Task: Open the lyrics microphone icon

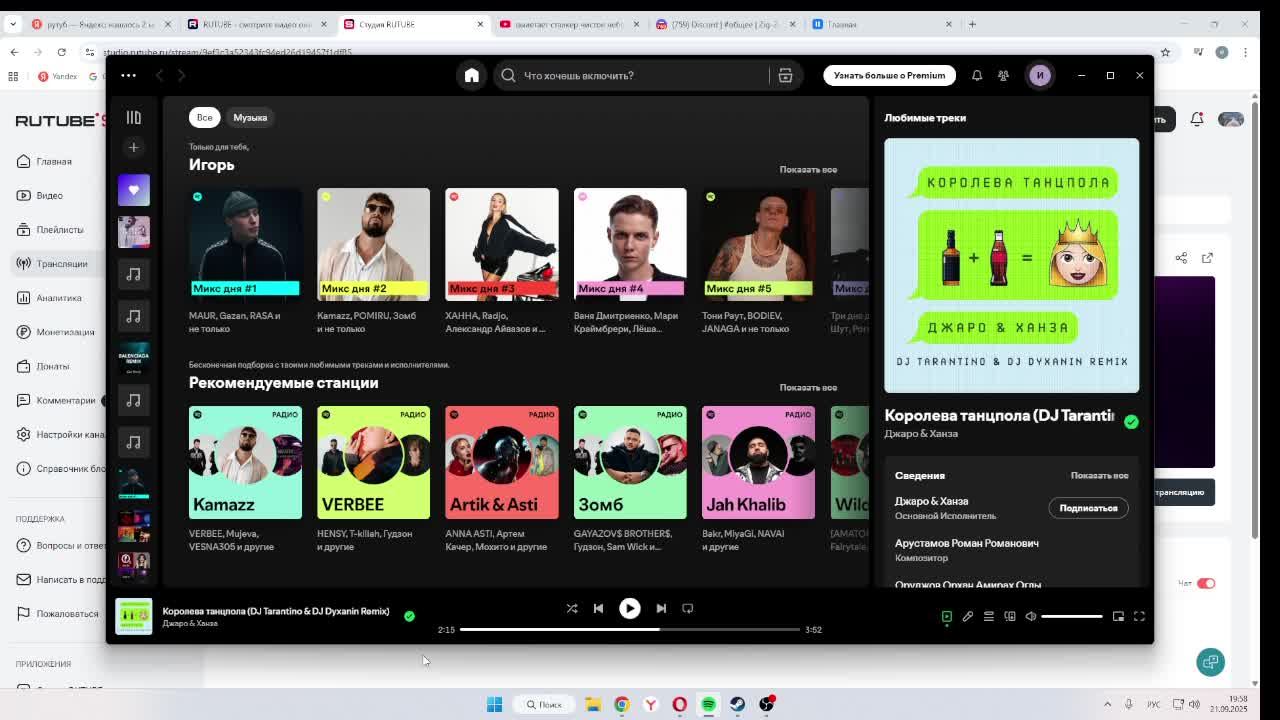Action: point(967,616)
